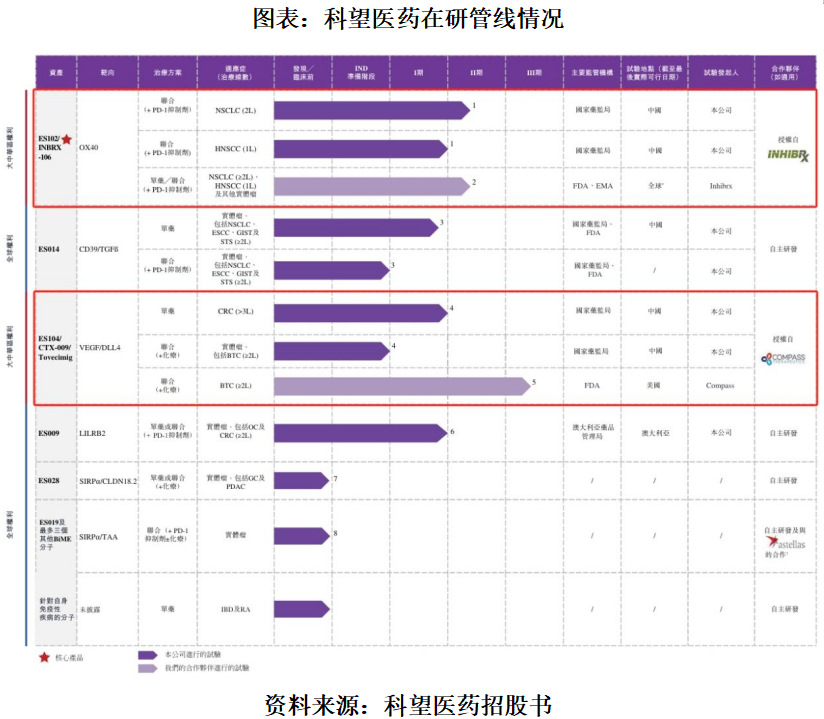Viewport: 824px width, 719px height.
Task: Click the light purple BTC (≥2L) bar
Action: click(402, 386)
